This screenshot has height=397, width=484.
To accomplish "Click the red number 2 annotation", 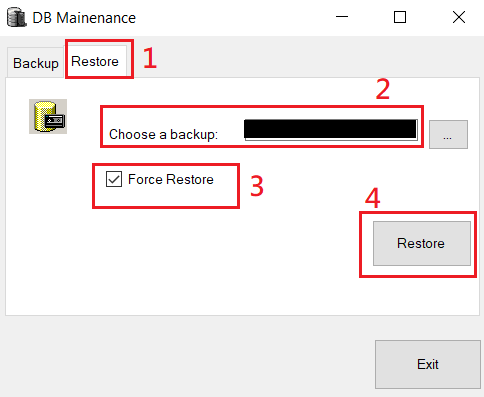I will (x=383, y=89).
